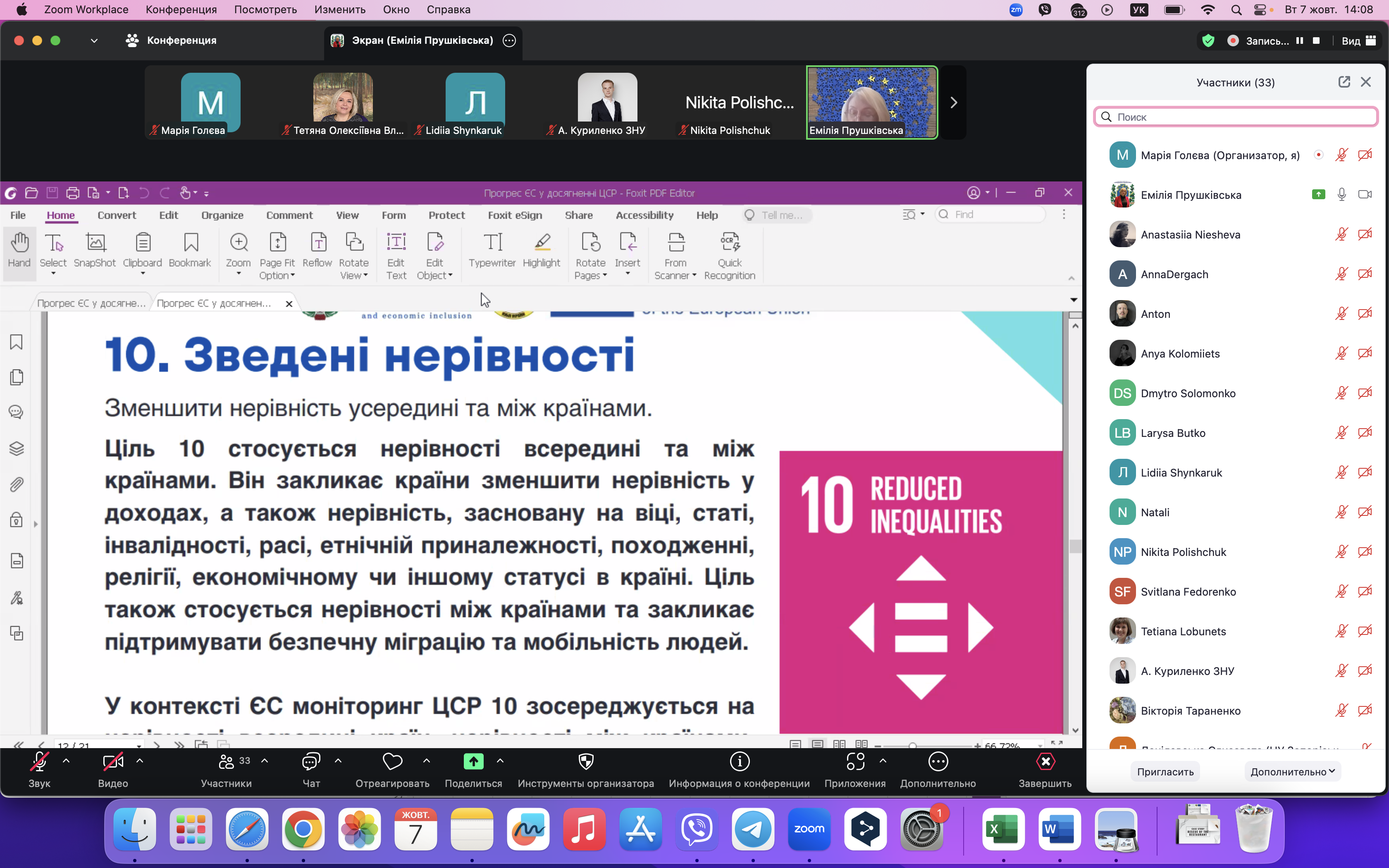Viewport: 1389px width, 868px height.
Task: Open the host tools shield icon
Action: [585, 762]
